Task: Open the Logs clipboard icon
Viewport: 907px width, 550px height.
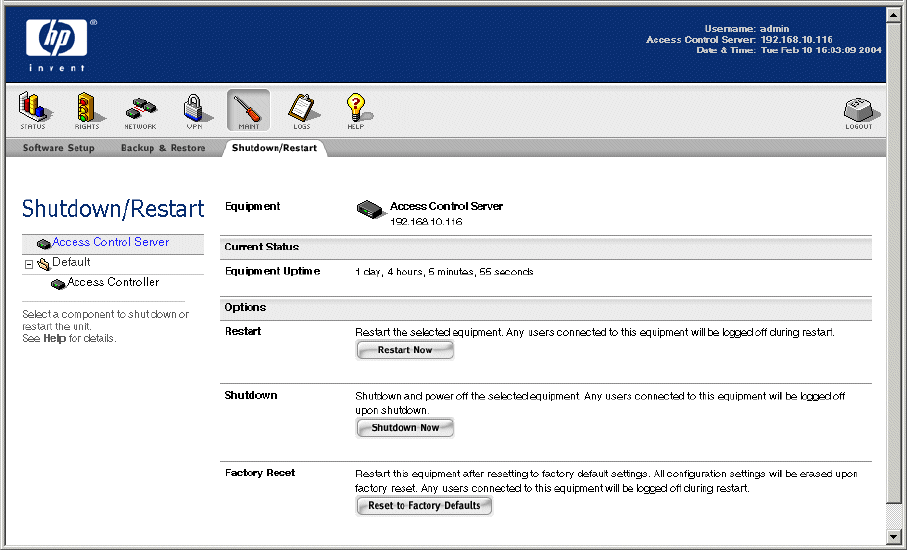Action: pos(301,110)
